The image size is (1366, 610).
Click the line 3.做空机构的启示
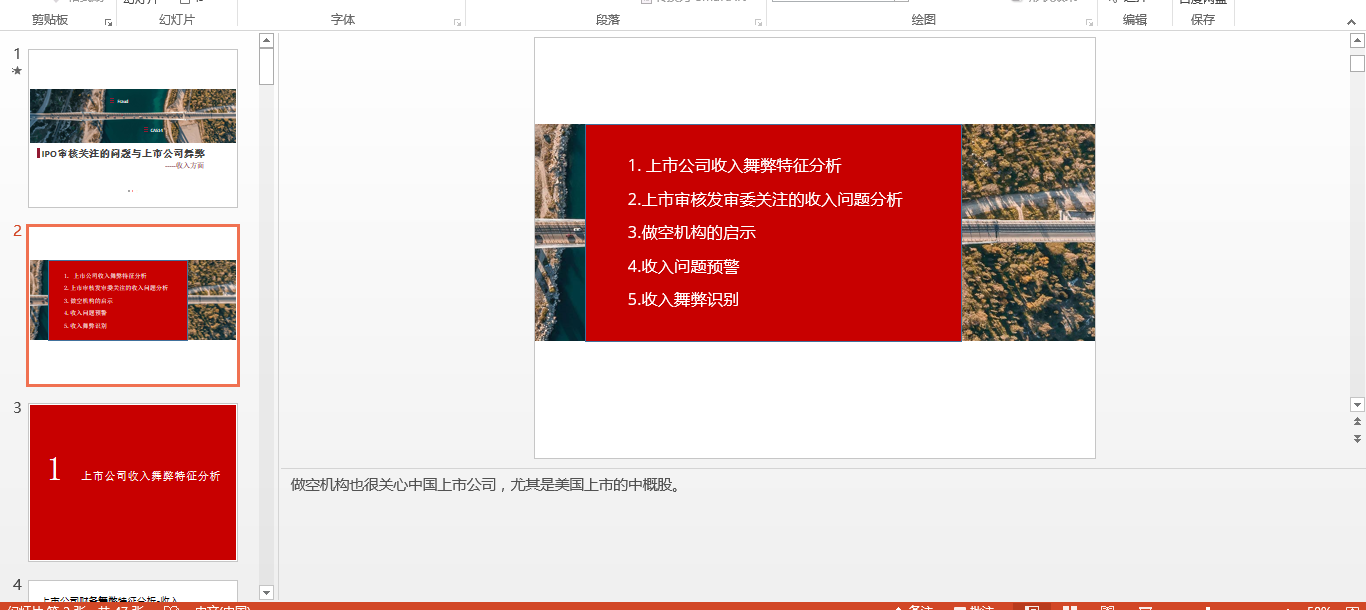pyautogui.click(x=692, y=233)
